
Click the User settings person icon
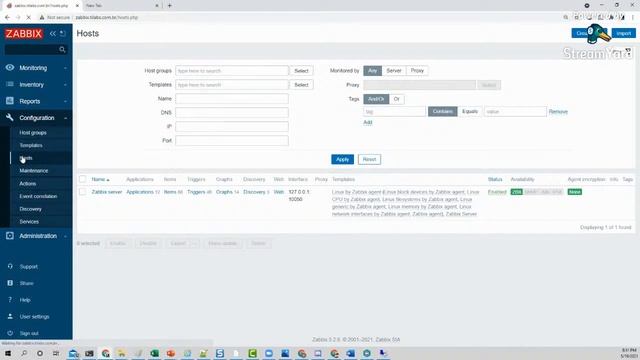pos(10,316)
